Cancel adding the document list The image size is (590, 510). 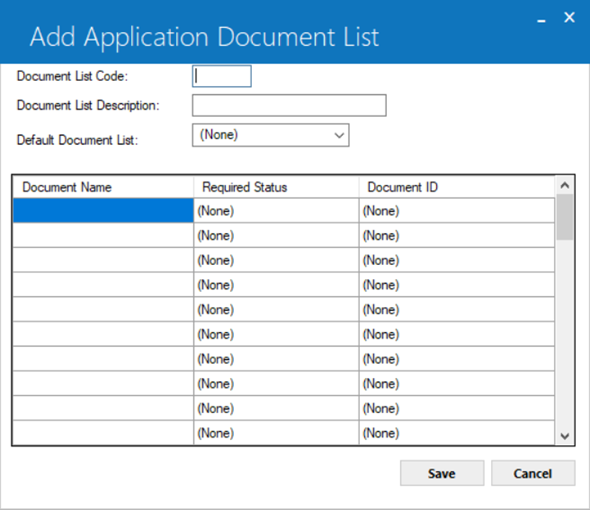click(533, 473)
